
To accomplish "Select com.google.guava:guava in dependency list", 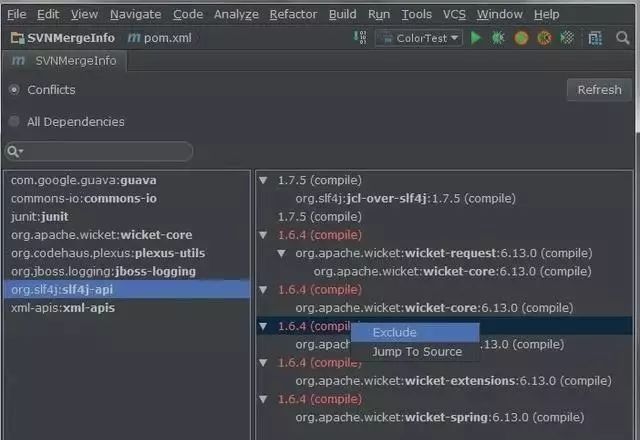I will pyautogui.click(x=83, y=180).
